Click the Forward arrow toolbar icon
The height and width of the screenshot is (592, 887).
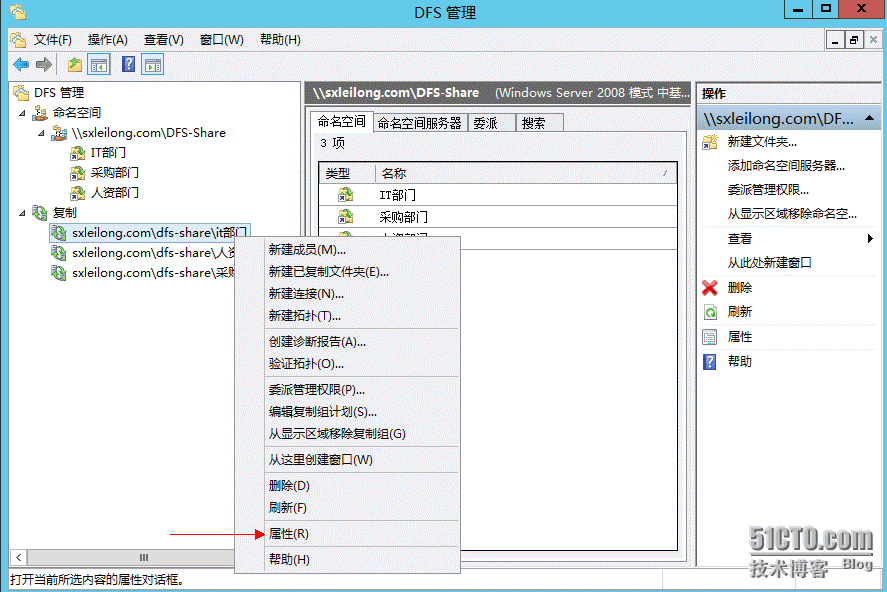pos(44,64)
